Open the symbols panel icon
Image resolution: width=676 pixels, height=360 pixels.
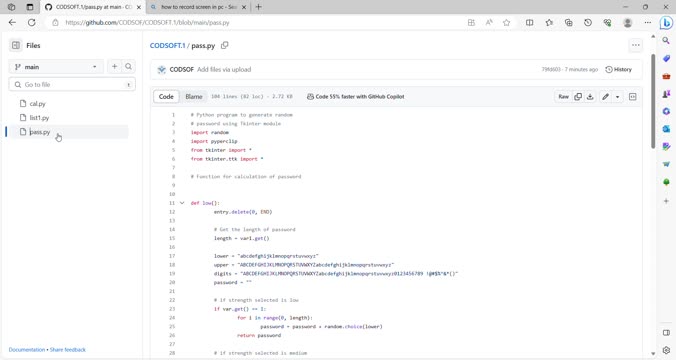632,97
